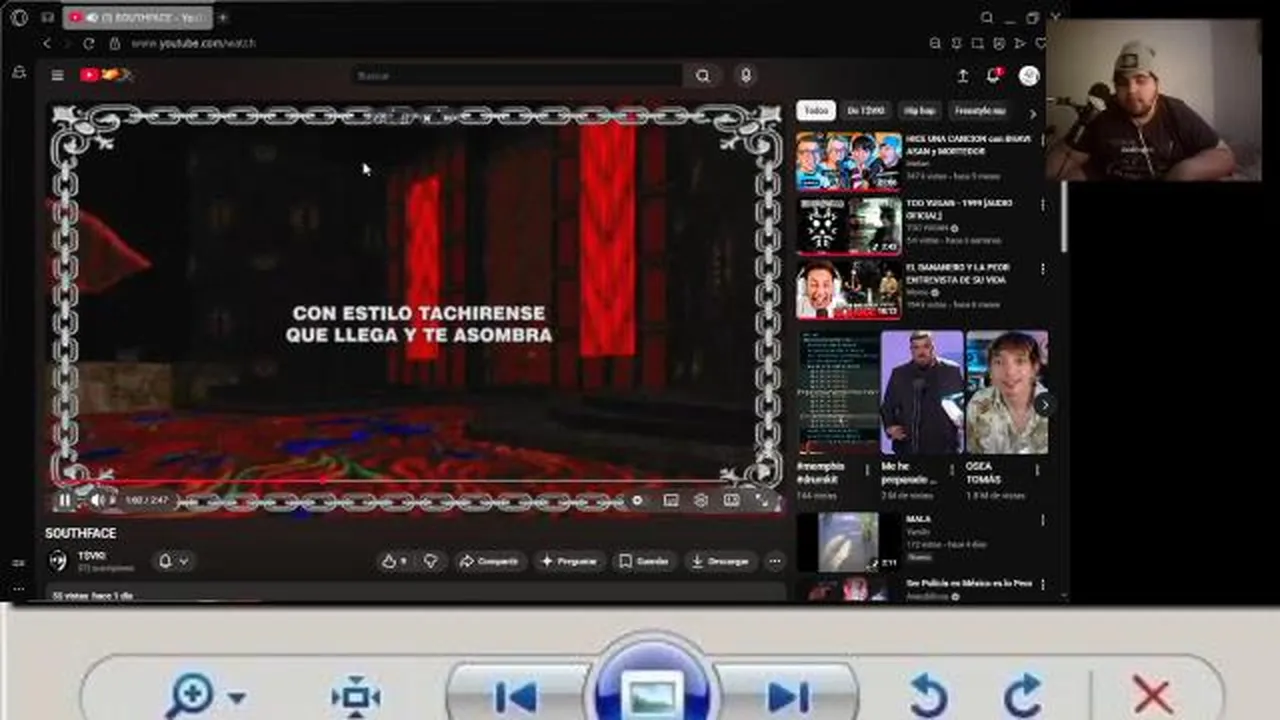Click the browser back arrow
This screenshot has height=720, width=1280.
click(47, 44)
